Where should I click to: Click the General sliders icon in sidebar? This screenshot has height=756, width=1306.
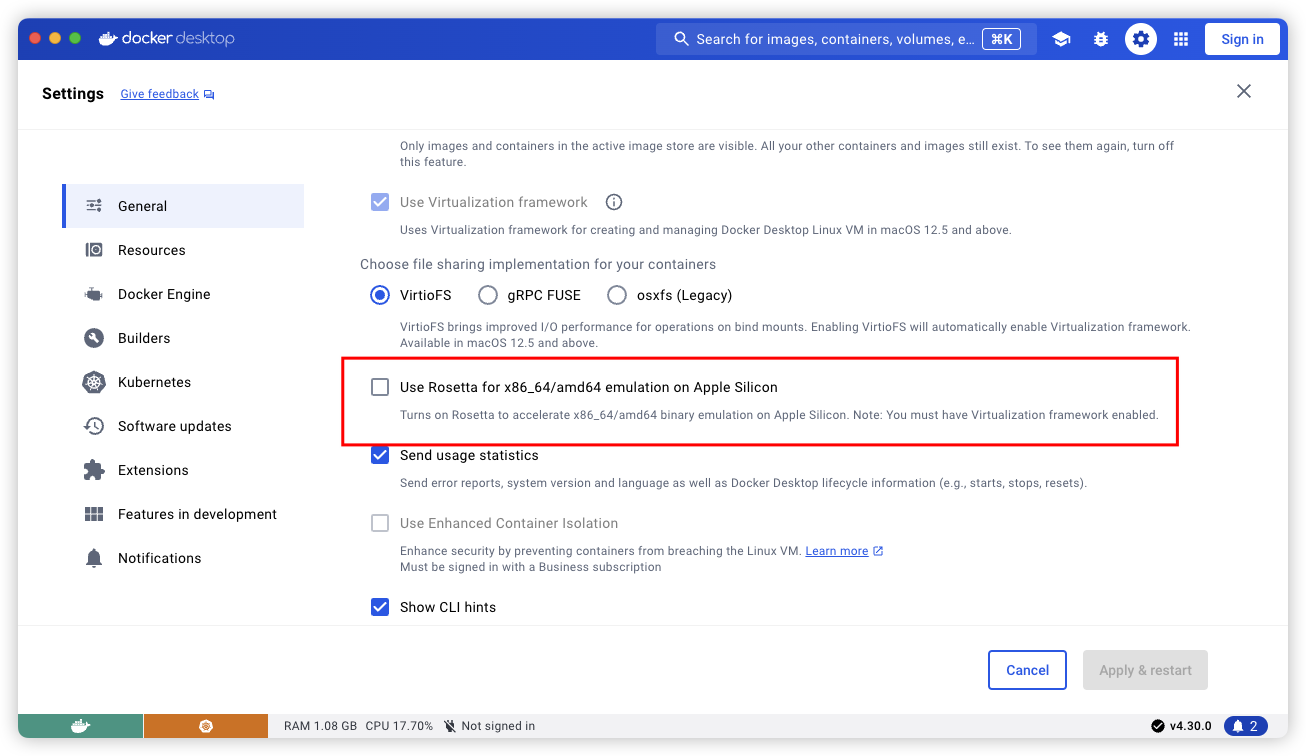[94, 206]
